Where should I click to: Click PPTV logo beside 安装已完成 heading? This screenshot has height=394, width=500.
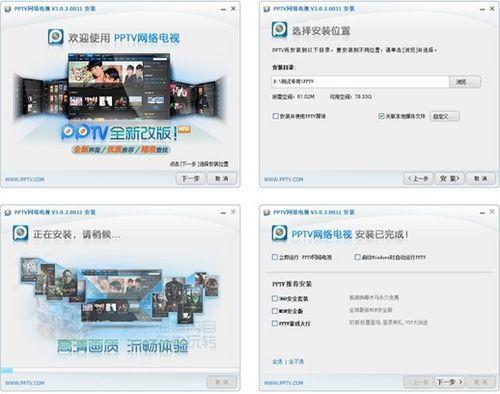(279, 233)
